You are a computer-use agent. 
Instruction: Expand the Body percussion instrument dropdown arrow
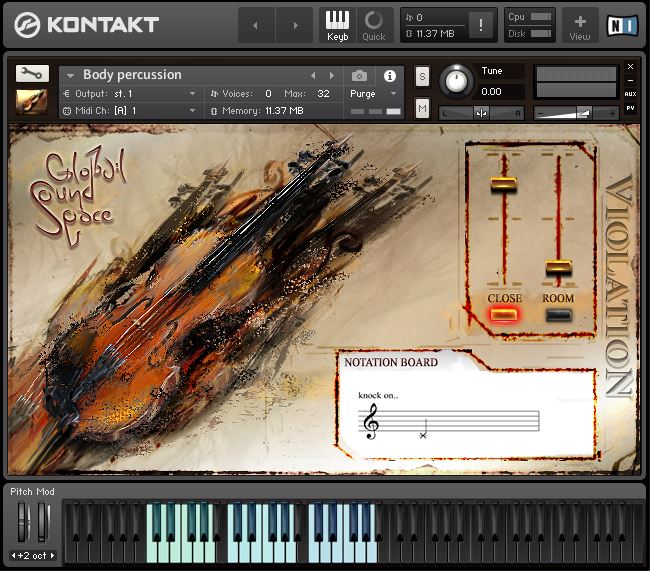pos(70,75)
